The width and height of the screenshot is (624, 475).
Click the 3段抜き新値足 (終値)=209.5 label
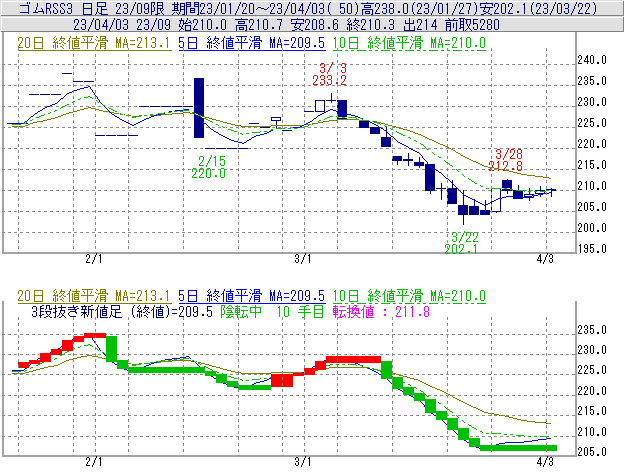[122, 311]
